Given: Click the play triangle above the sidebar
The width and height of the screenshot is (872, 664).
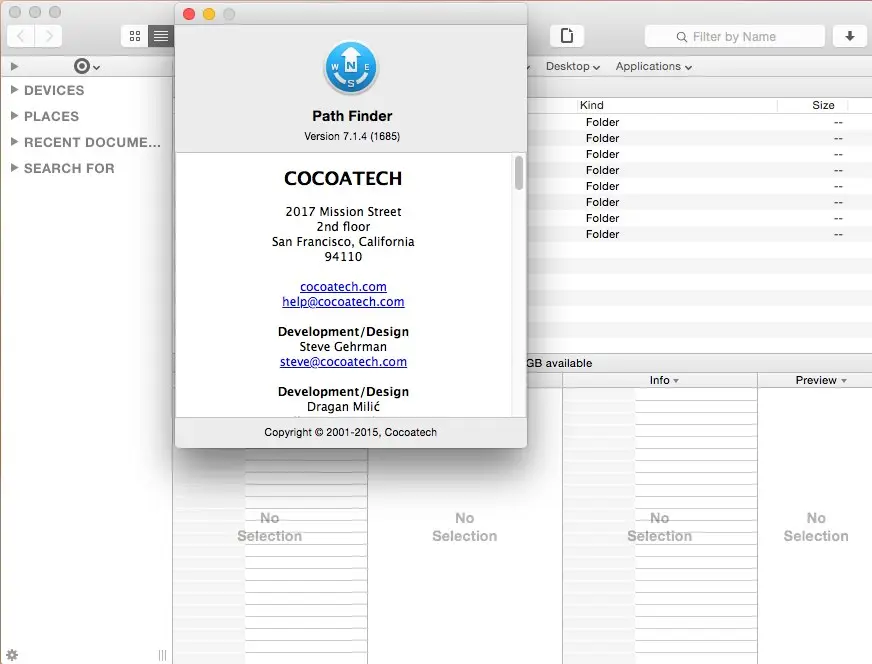Looking at the screenshot, I should [14, 67].
